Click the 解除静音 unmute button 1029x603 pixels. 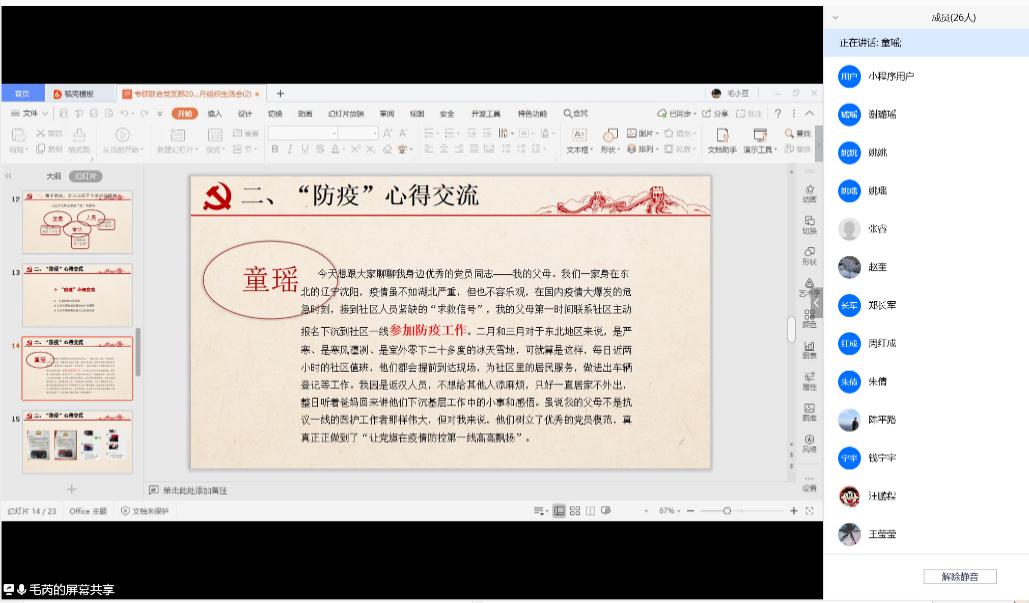[959, 576]
